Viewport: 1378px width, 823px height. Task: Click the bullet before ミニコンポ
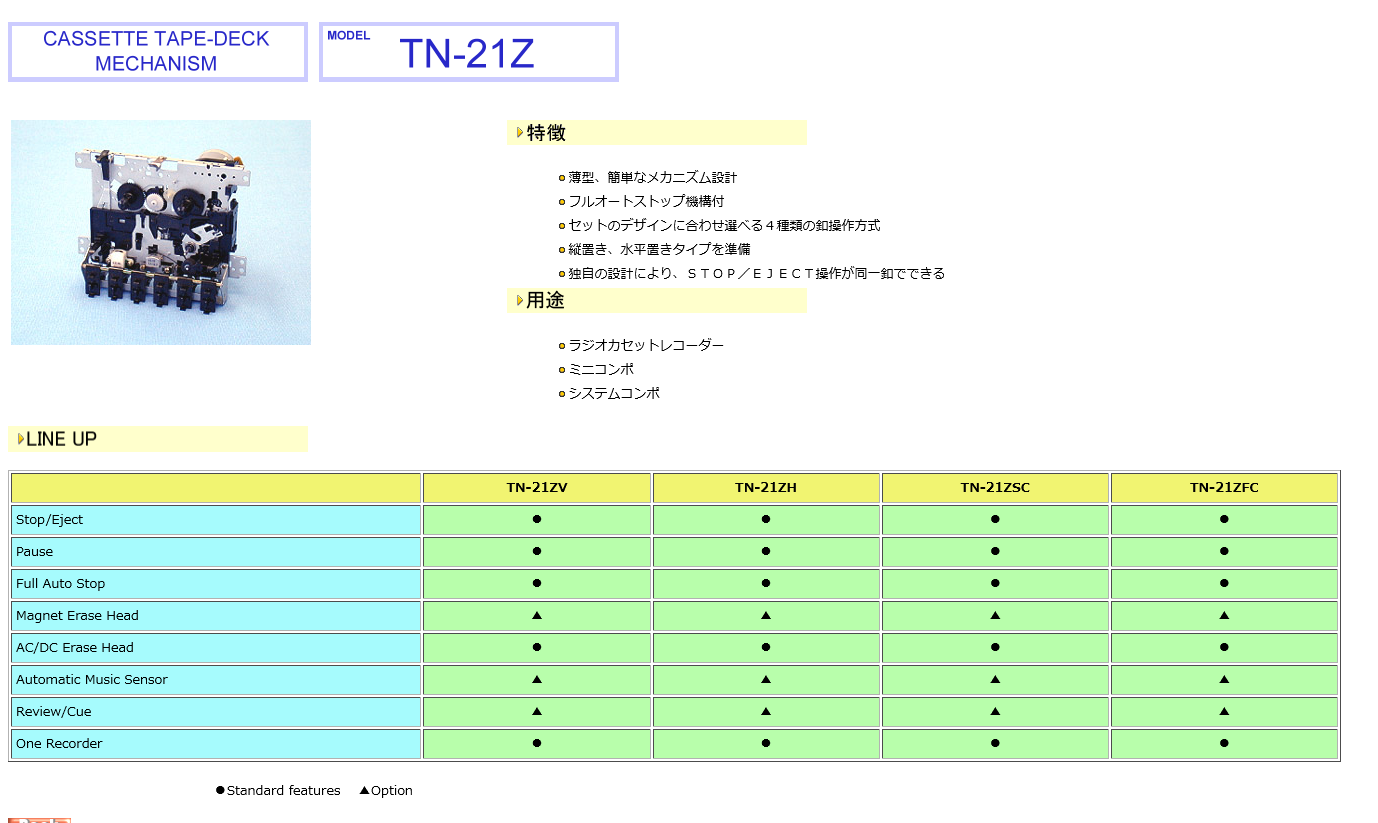click(x=562, y=370)
